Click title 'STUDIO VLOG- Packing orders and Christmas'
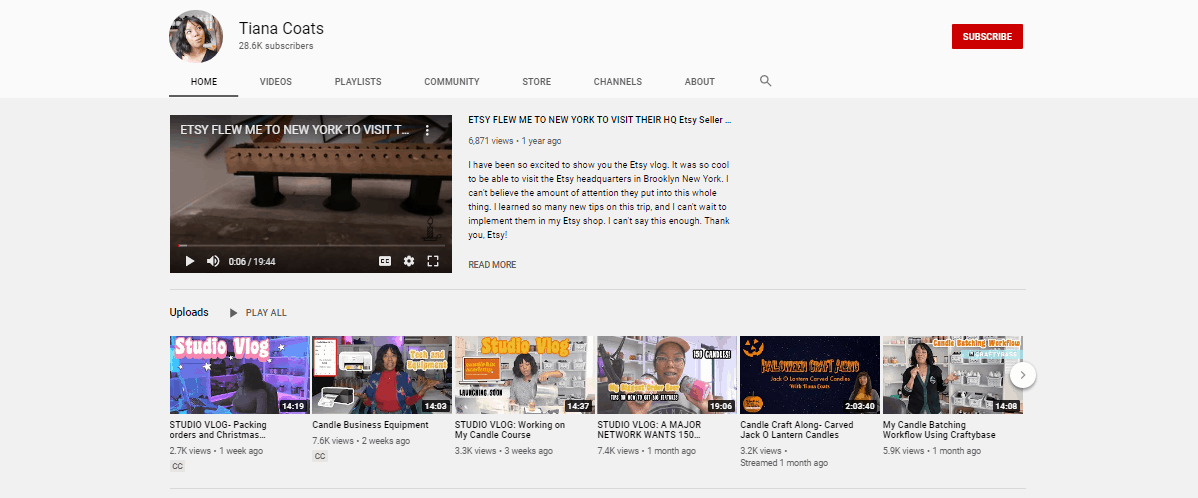The height and width of the screenshot is (498, 1198). coord(218,430)
